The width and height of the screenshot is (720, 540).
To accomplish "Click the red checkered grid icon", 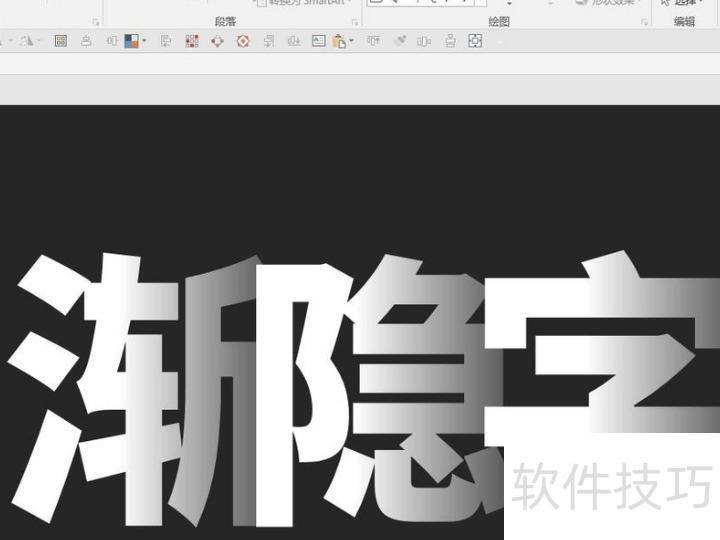I will point(192,41).
